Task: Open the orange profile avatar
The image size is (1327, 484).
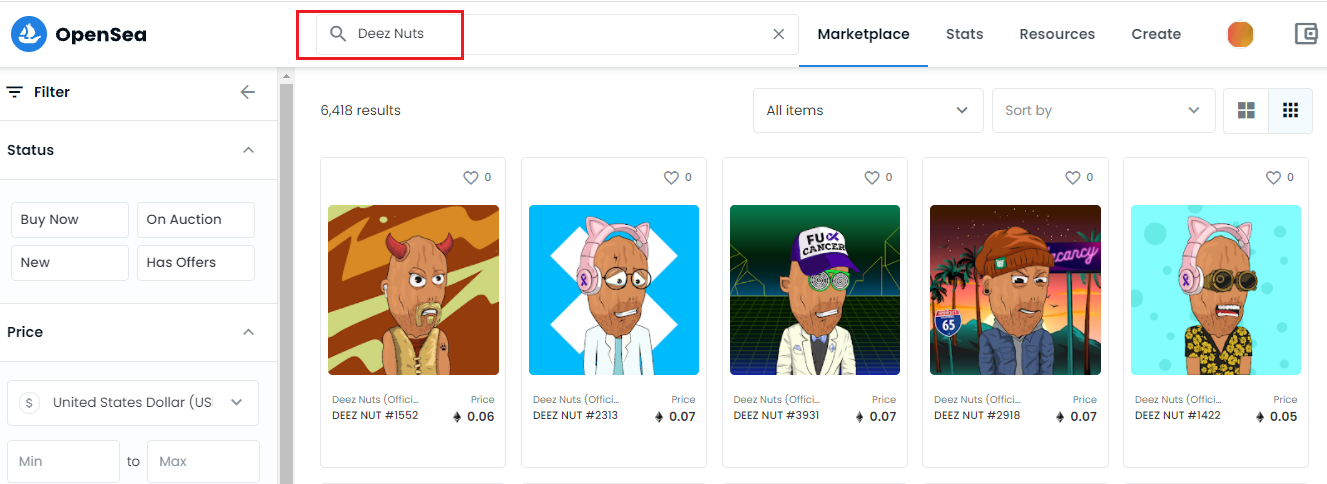Action: pos(1240,34)
